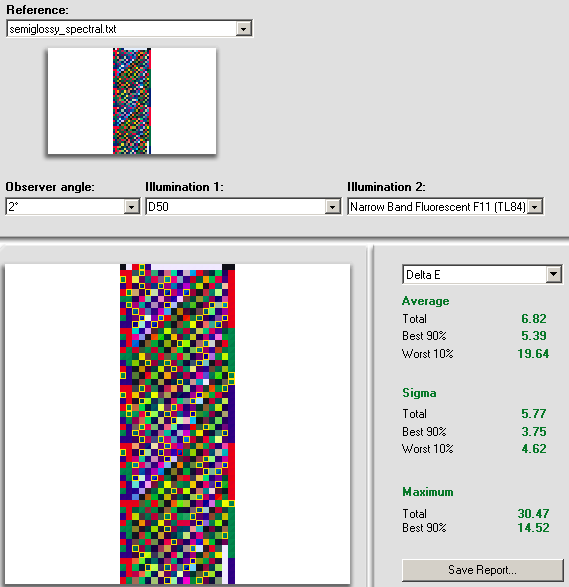This screenshot has width=569, height=587.
Task: Select the Maximum Total value 30.47
Action: pos(533,514)
